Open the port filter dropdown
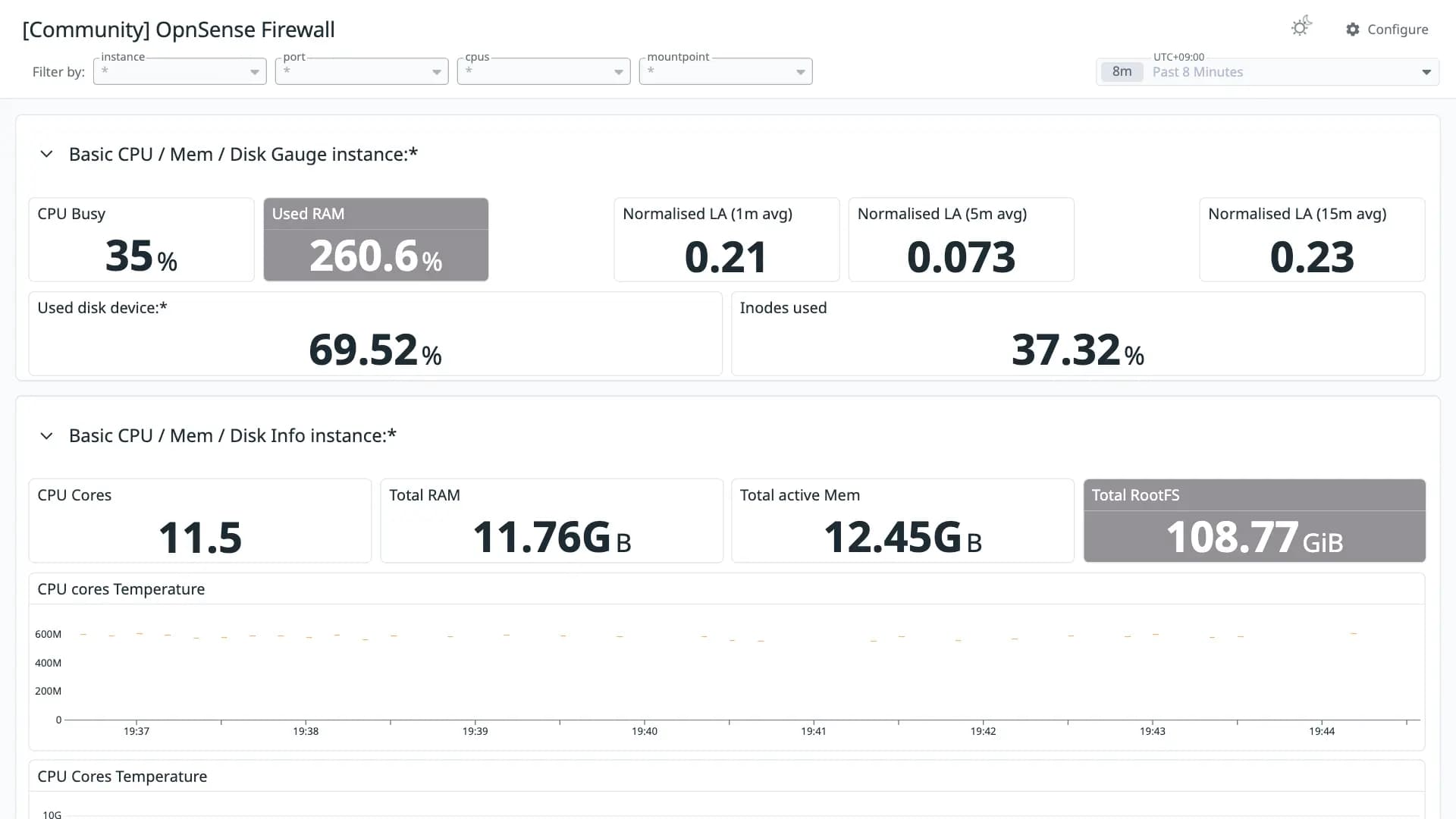This screenshot has width=1456, height=819. point(362,71)
